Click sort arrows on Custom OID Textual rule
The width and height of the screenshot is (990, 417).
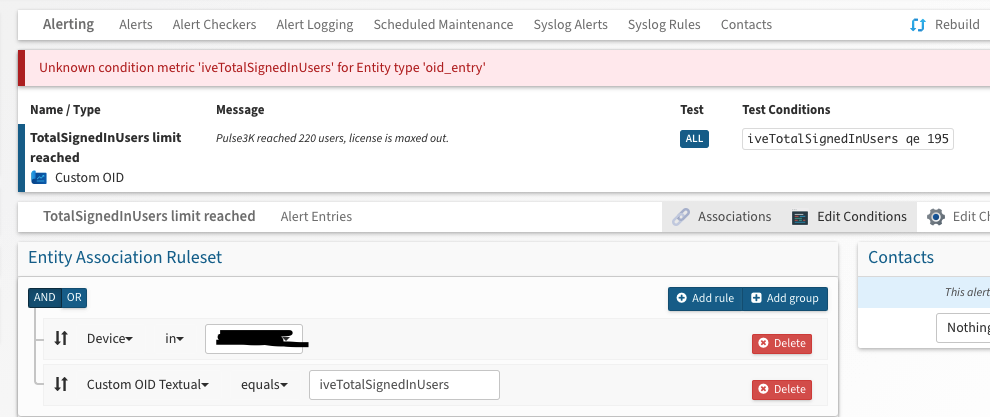tap(61, 384)
